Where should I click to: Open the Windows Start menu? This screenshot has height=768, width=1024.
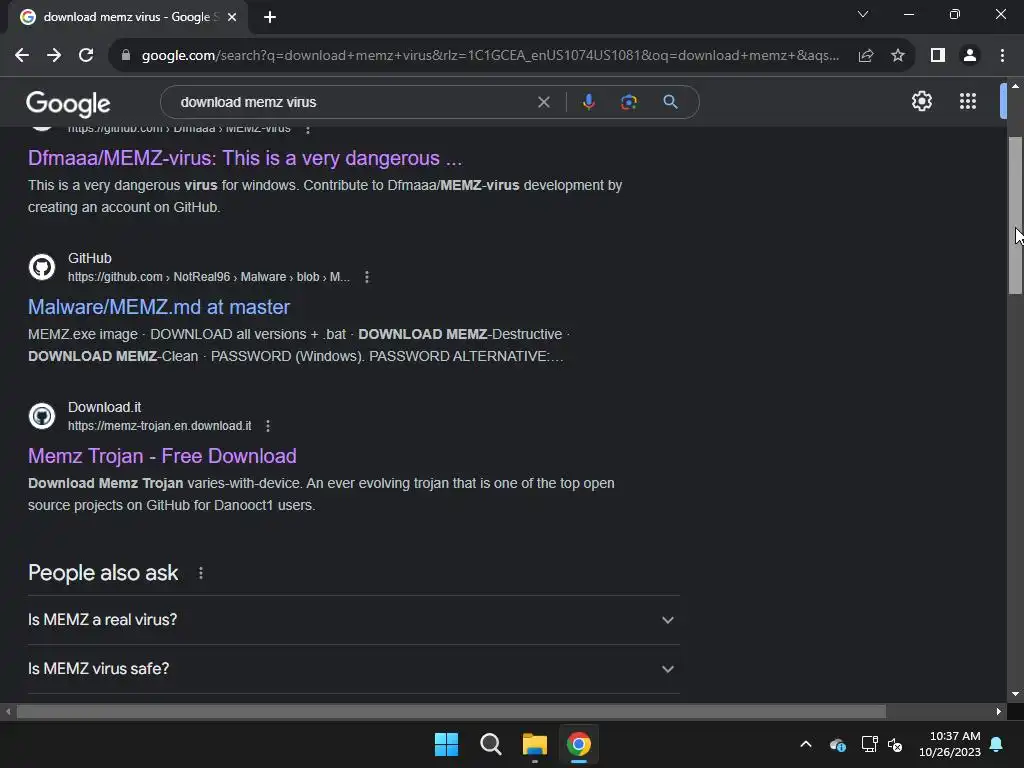coord(447,744)
